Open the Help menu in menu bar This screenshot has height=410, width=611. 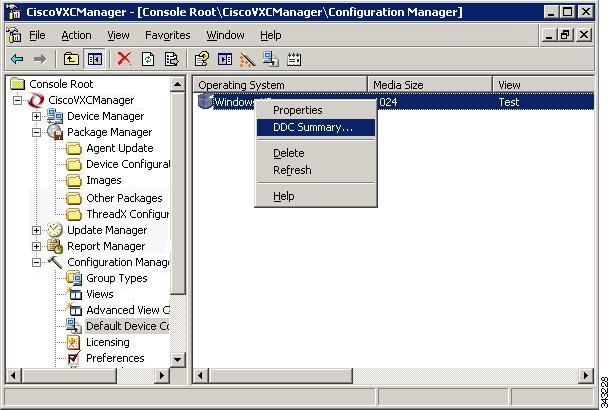tap(271, 35)
